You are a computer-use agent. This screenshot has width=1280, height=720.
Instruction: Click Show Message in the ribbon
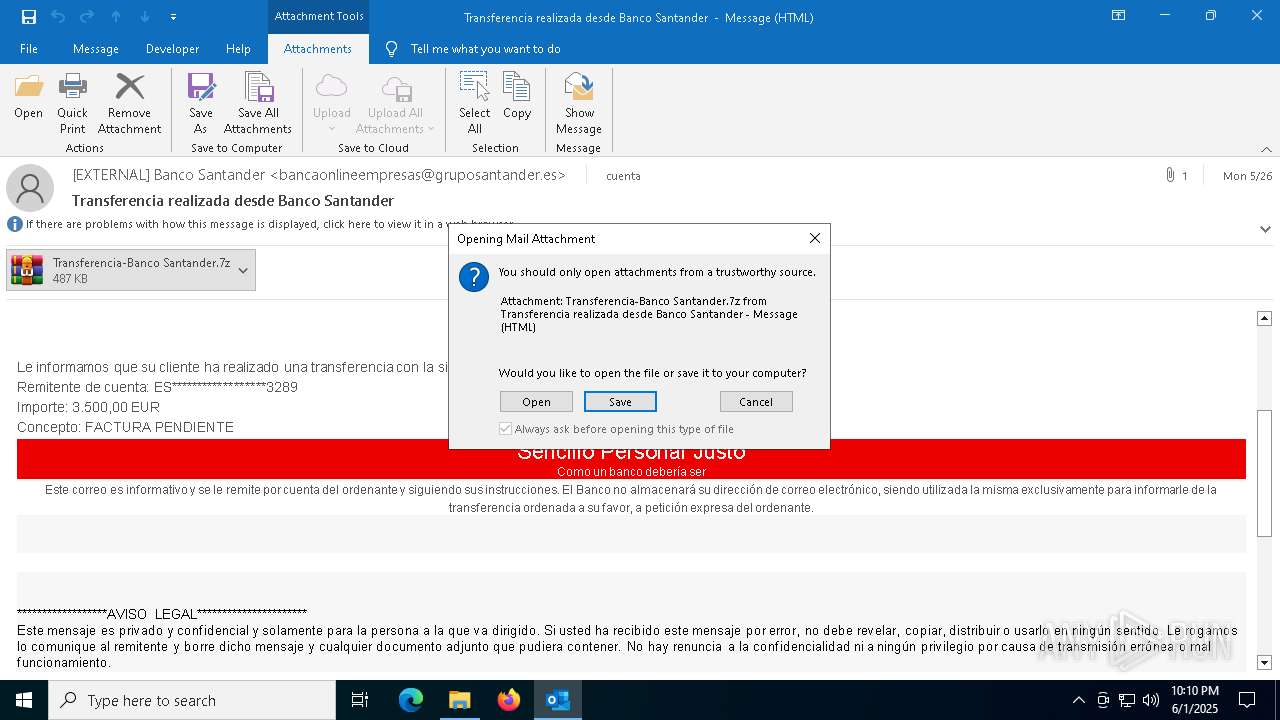pyautogui.click(x=579, y=103)
